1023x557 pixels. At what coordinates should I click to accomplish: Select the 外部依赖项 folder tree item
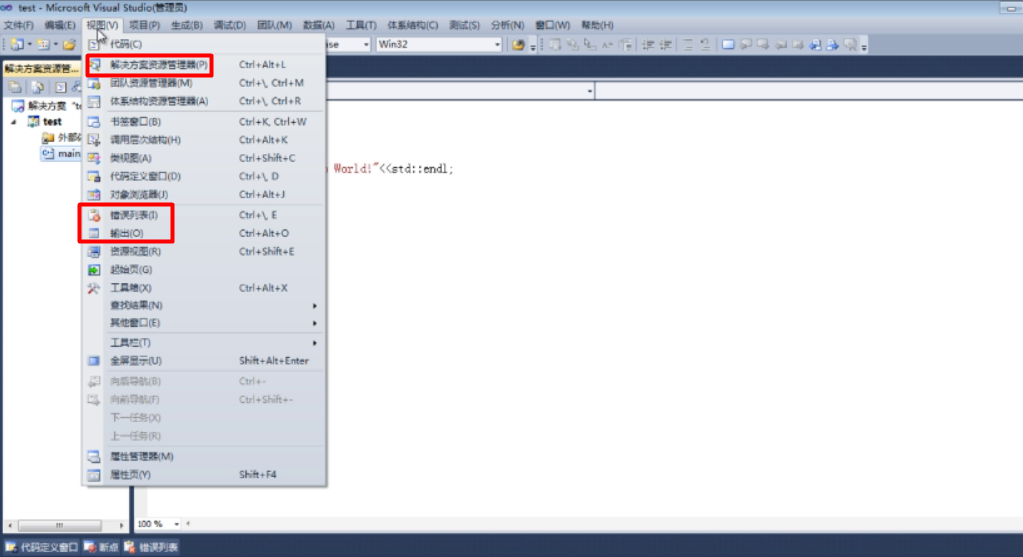(x=62, y=138)
